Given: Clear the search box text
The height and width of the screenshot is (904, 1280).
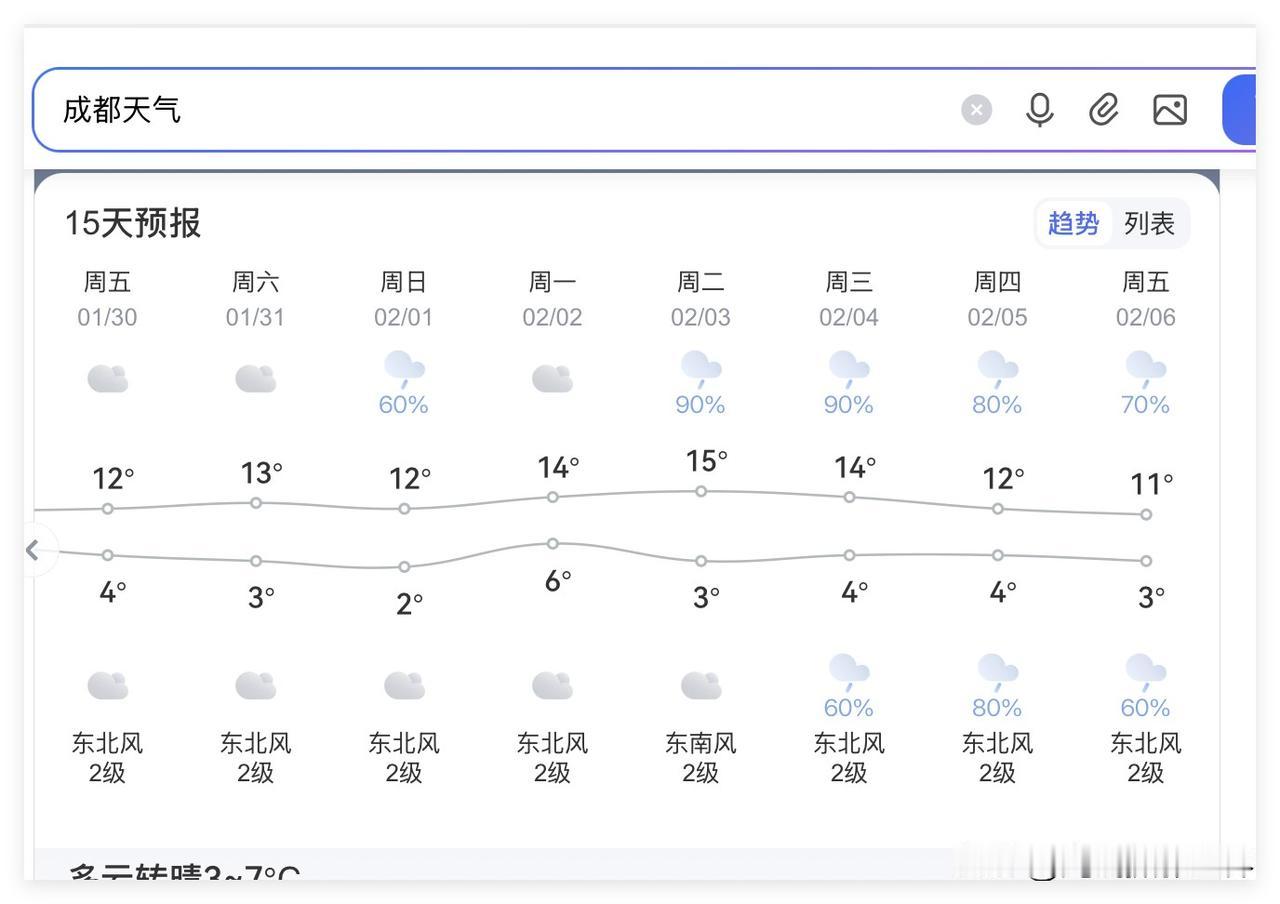Looking at the screenshot, I should coord(977,109).
